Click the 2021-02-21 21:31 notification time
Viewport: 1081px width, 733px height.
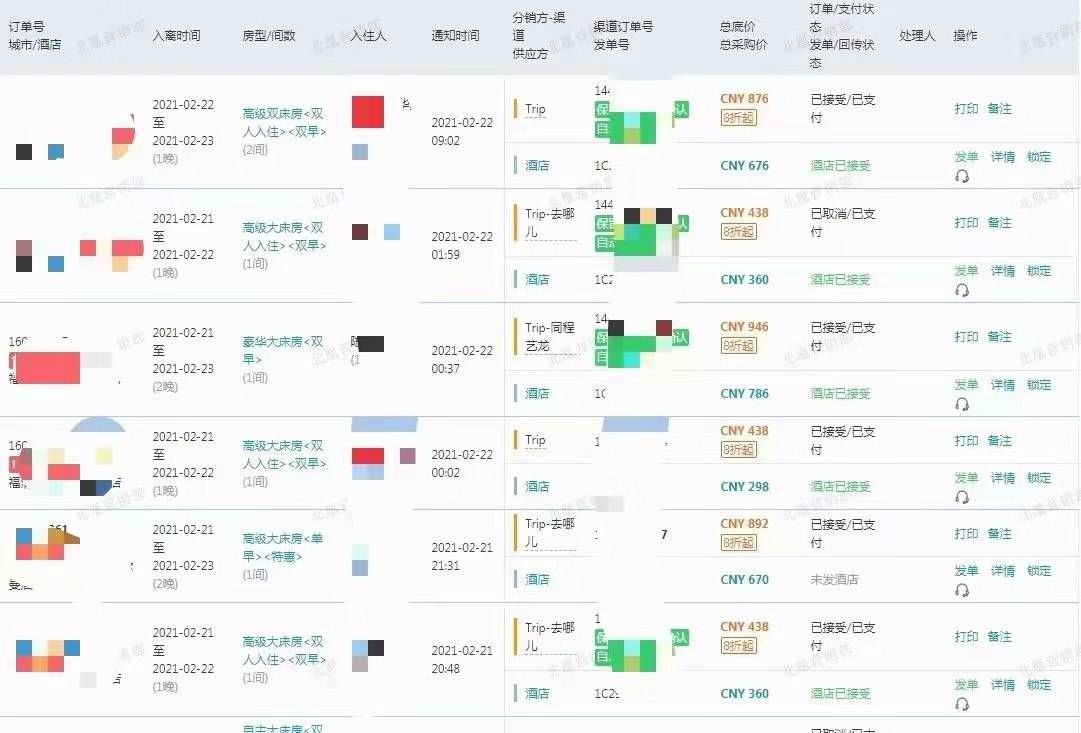pos(462,556)
